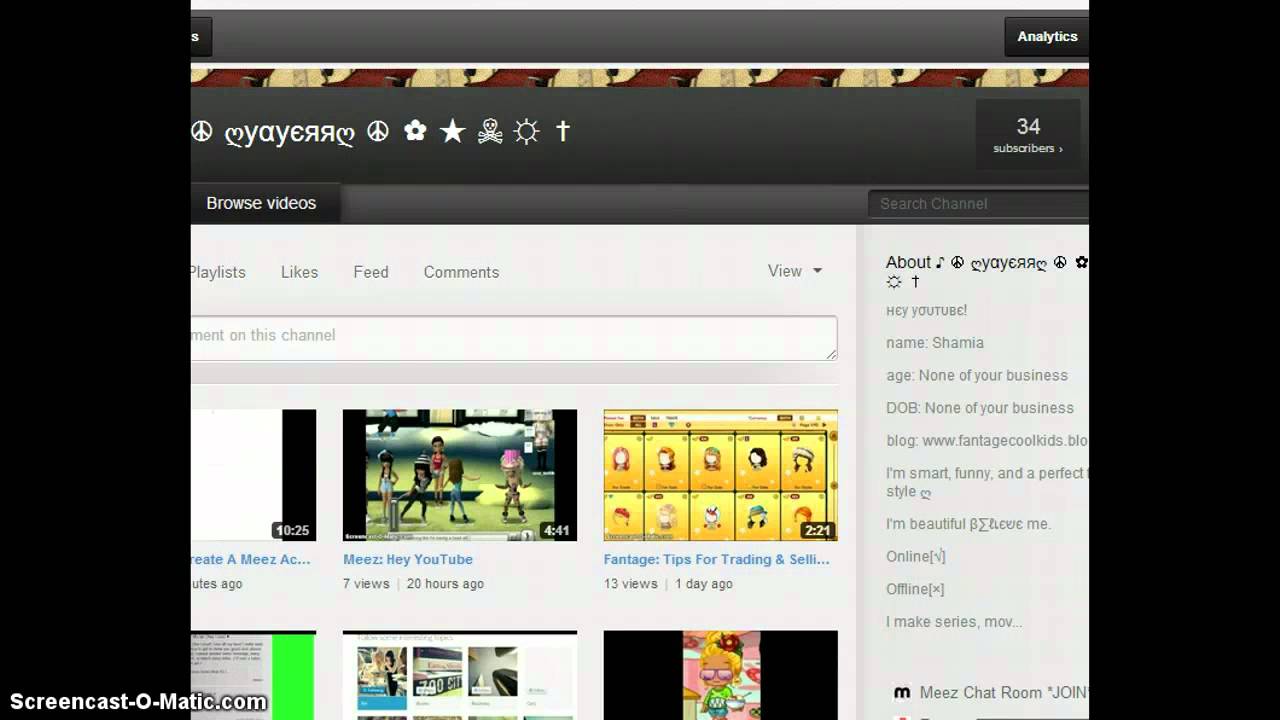1280x720 pixels.
Task: Click the 'hey youtube!' text in About section
Action: (926, 310)
